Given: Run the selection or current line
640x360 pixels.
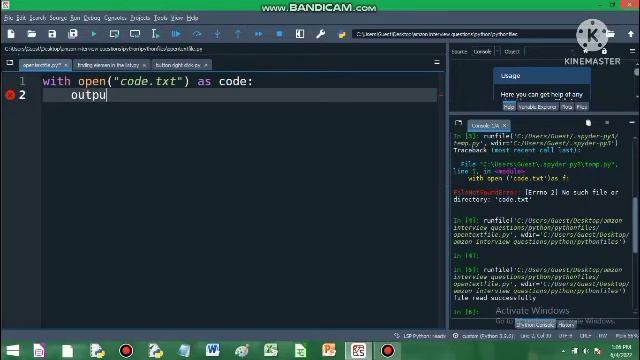Looking at the screenshot, I should click(155, 34).
